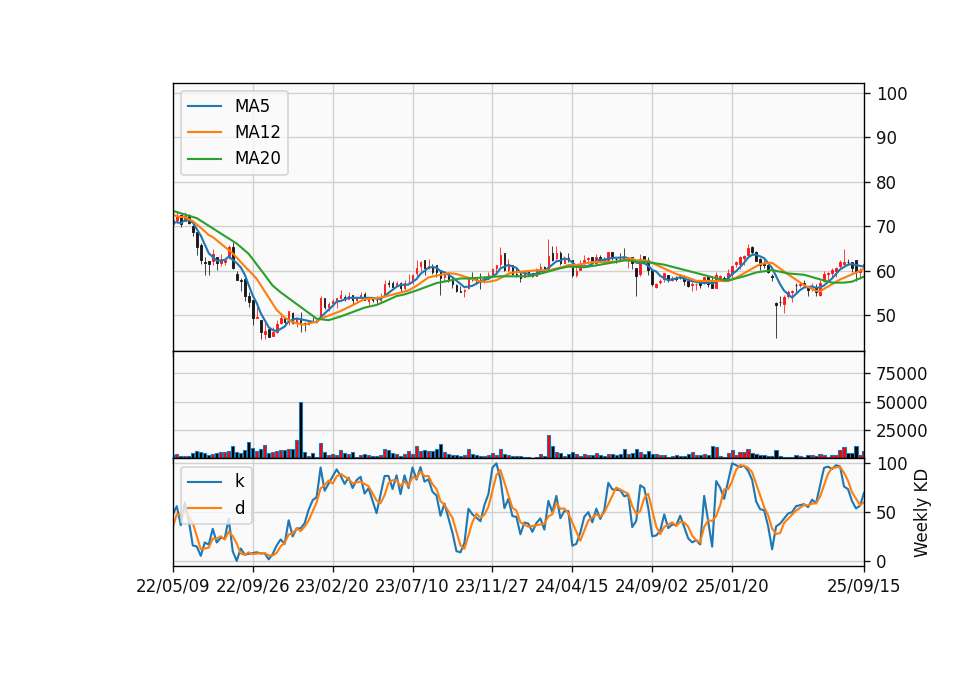The height and width of the screenshot is (690, 960).
Task: Click the 80 price axis tick
Action: 887,182
